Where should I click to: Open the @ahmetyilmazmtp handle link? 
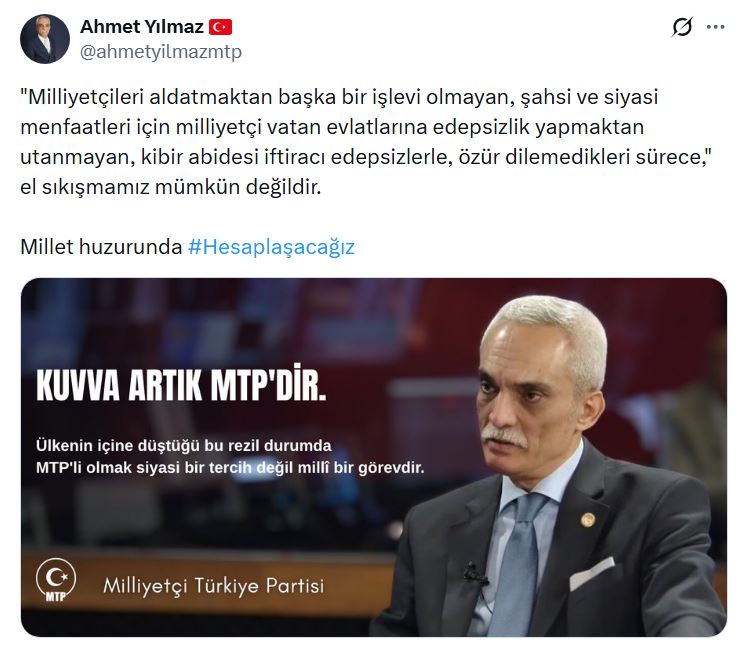point(161,51)
